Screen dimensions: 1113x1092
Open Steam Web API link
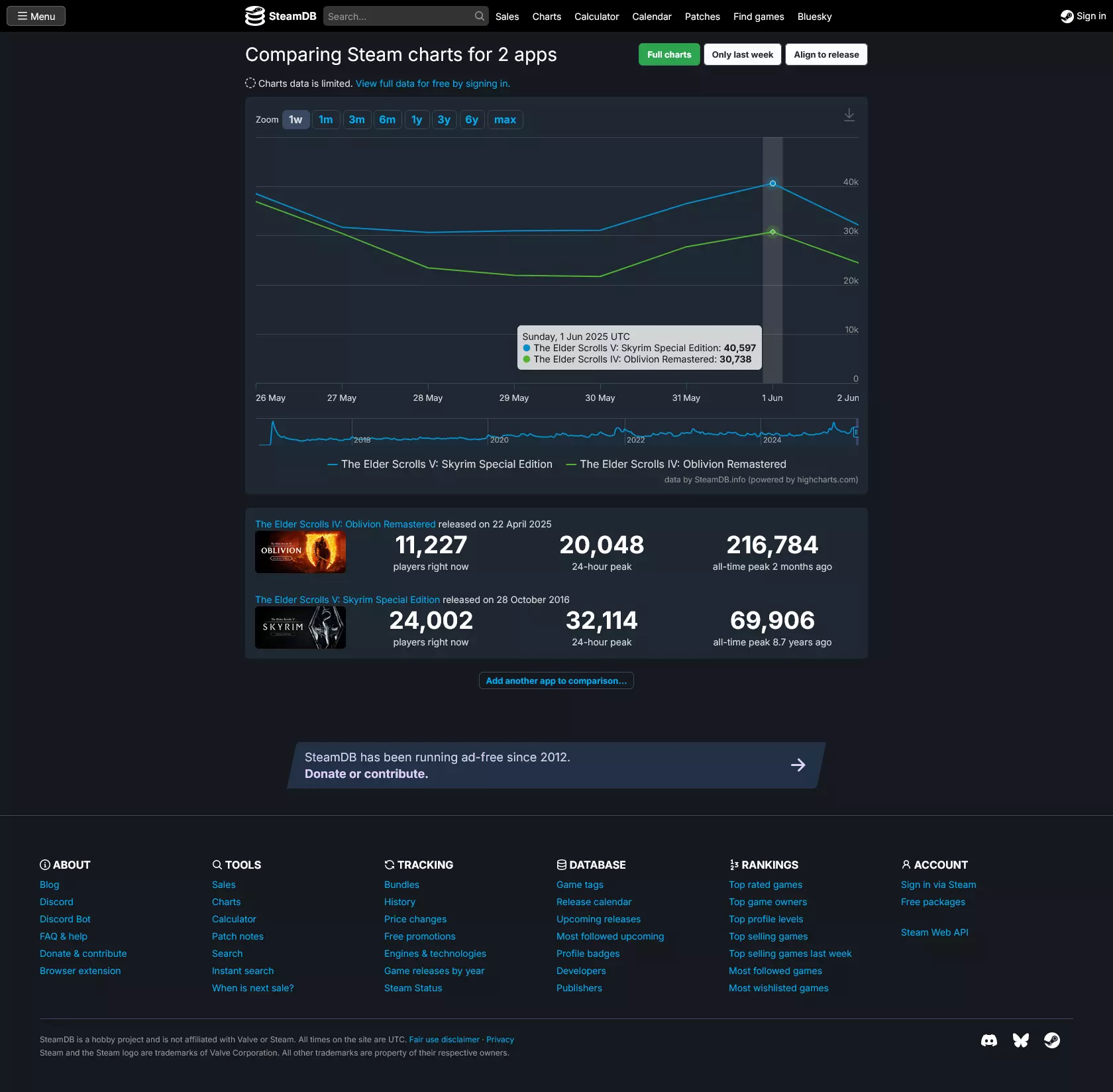934,932
